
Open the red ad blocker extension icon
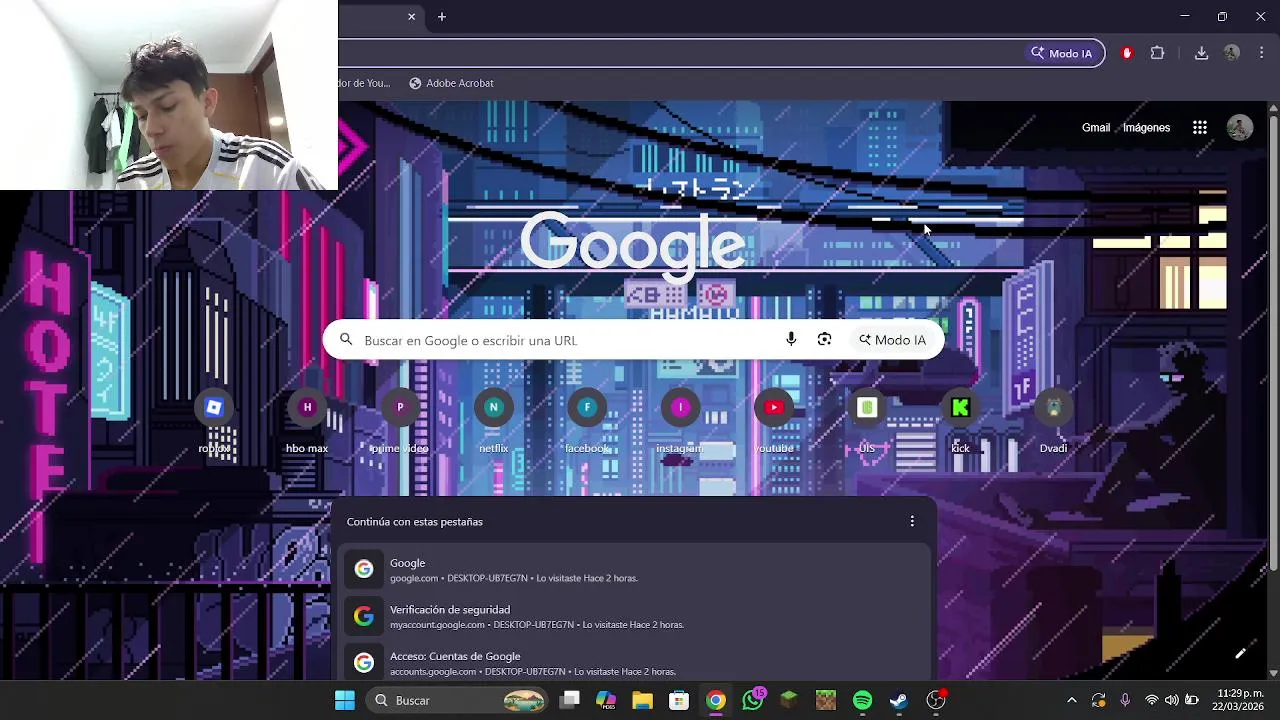coord(1127,53)
